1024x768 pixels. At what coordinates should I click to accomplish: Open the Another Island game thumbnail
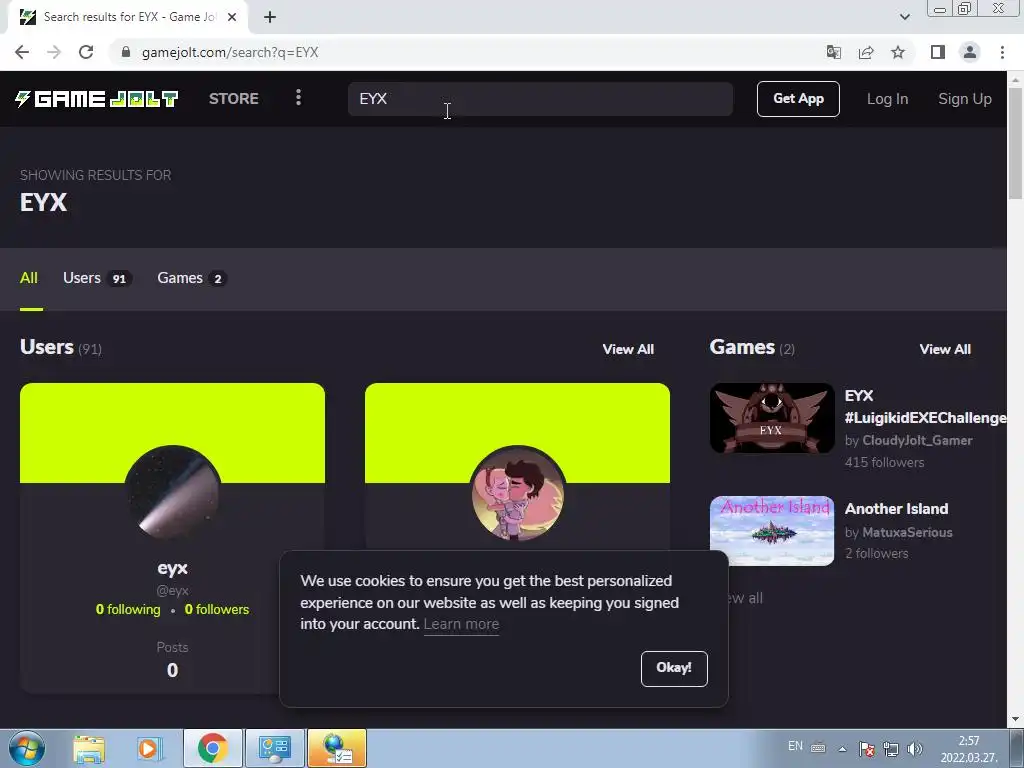(x=772, y=530)
